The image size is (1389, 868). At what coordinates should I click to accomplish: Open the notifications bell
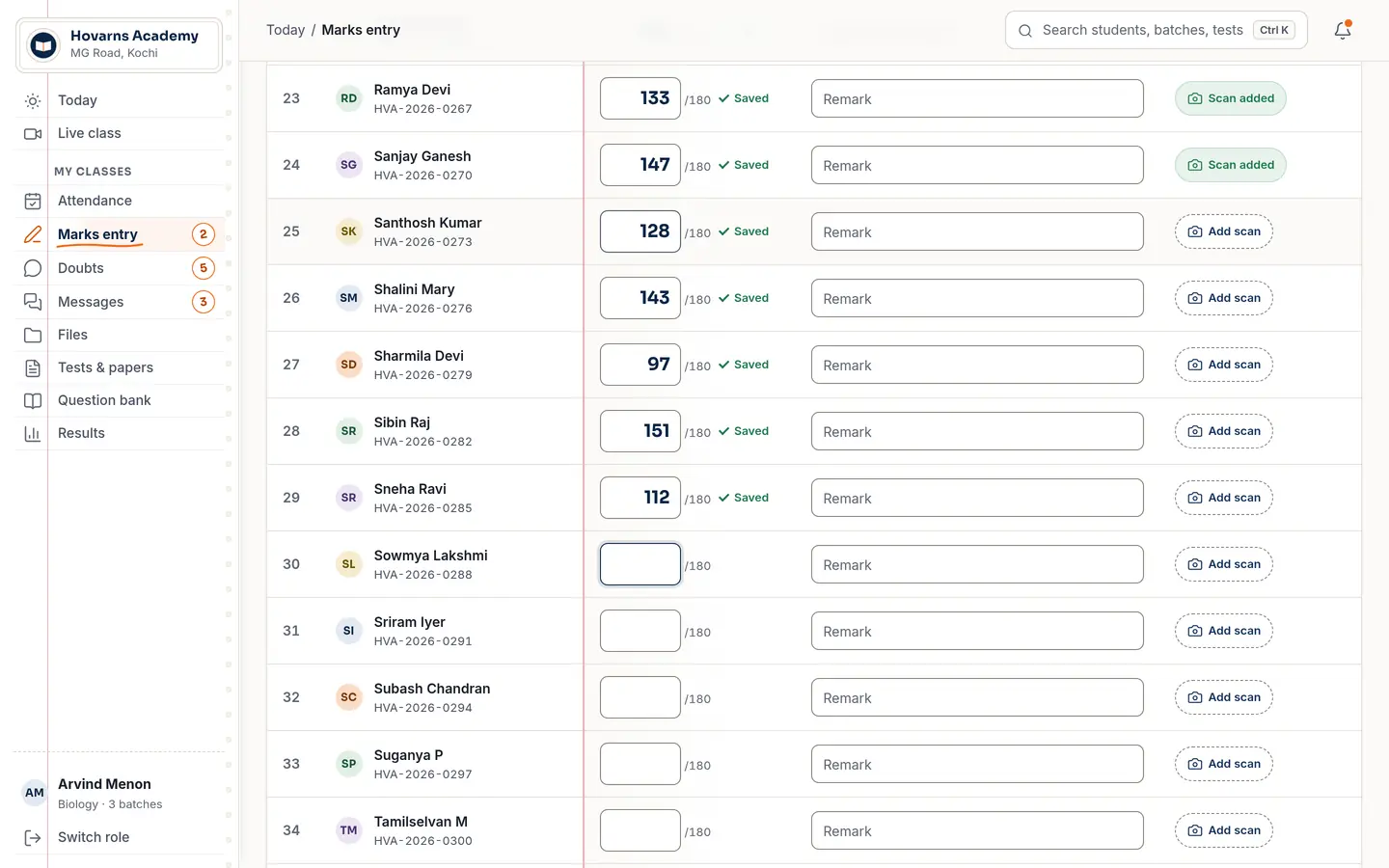1343,30
